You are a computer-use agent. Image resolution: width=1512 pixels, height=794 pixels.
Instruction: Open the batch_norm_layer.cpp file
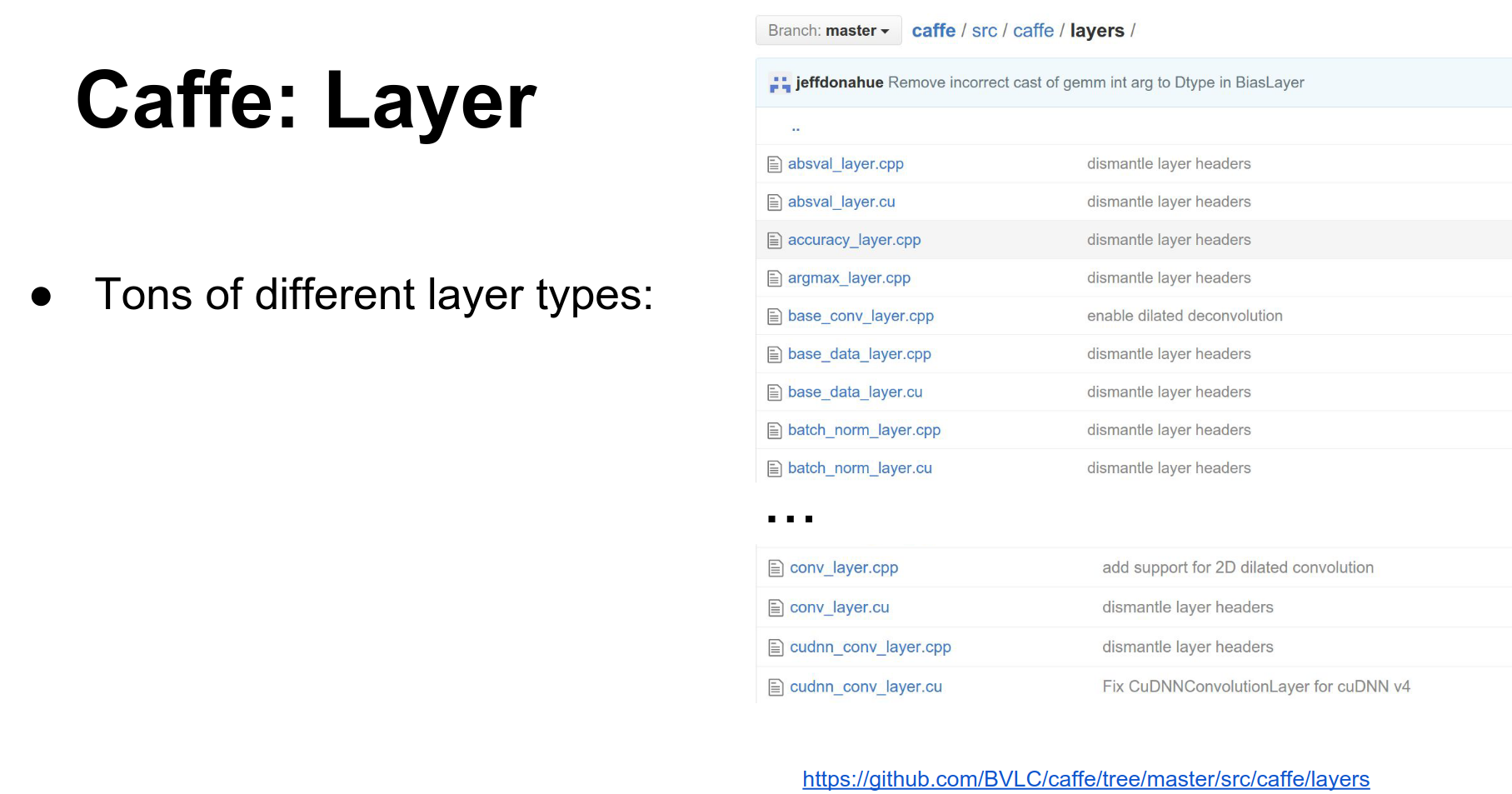[864, 431]
